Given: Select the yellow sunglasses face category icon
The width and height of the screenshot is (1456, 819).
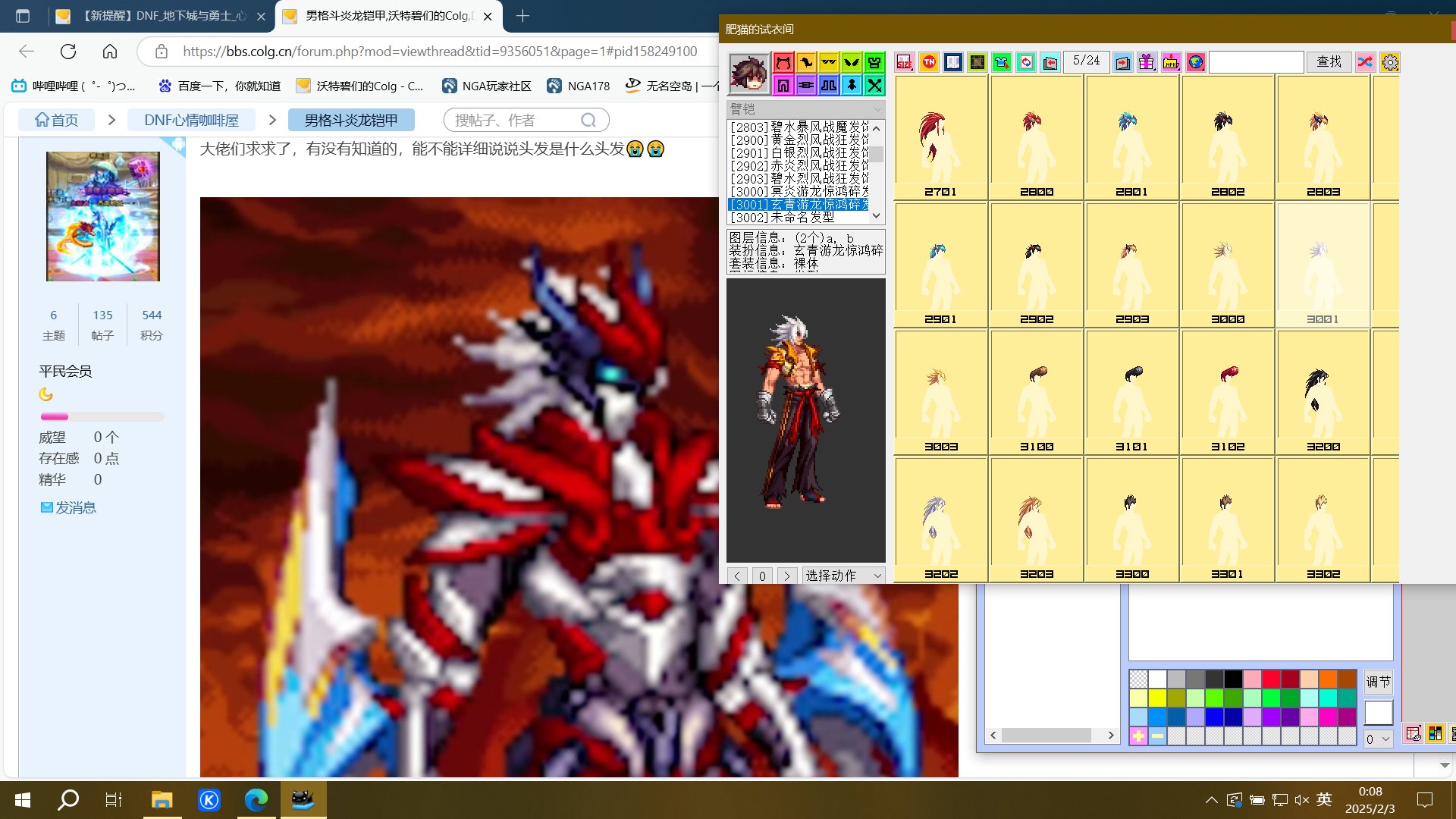Looking at the screenshot, I should [829, 62].
